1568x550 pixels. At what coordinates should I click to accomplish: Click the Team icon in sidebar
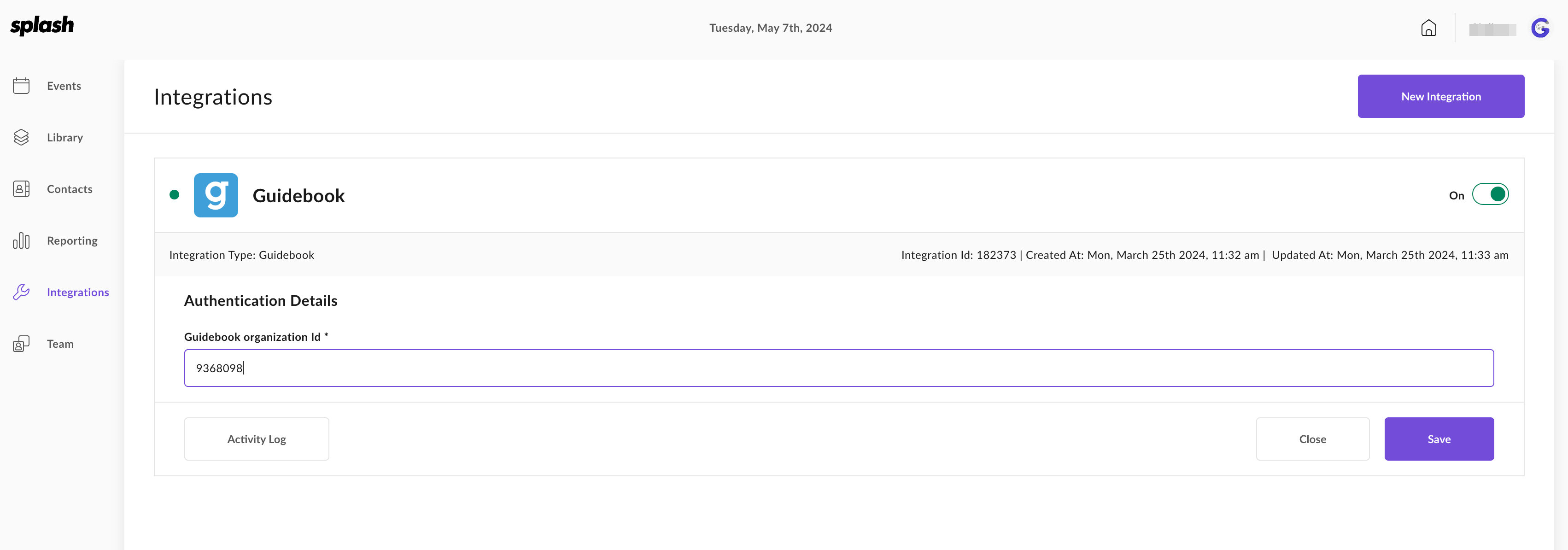(x=21, y=344)
